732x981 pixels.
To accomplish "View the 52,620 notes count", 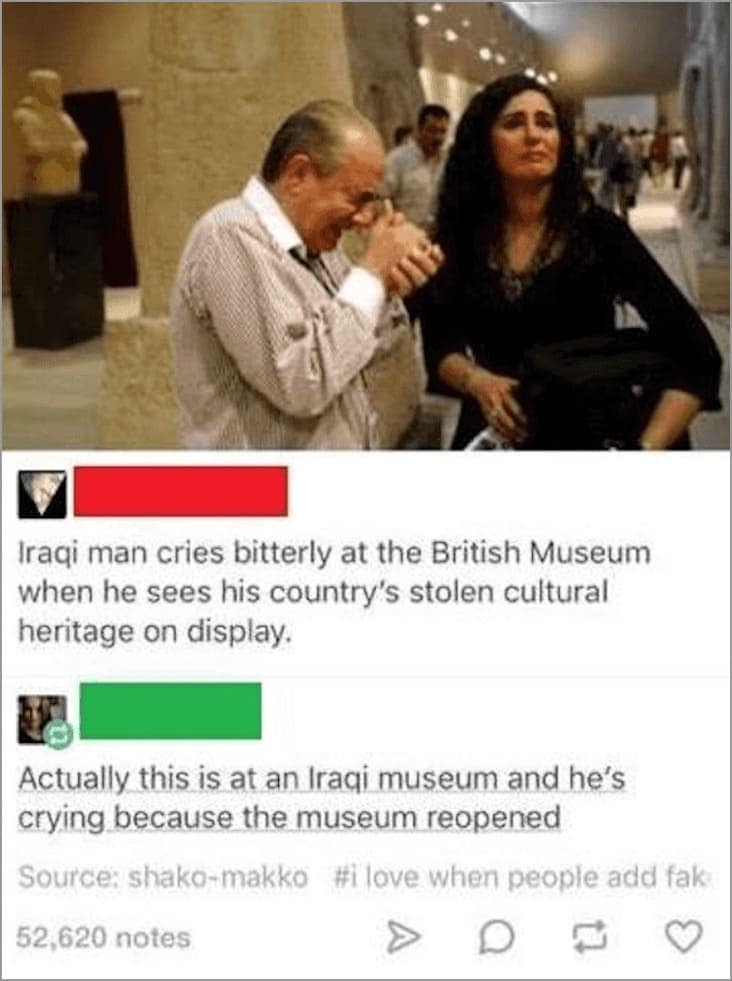I will (x=103, y=937).
